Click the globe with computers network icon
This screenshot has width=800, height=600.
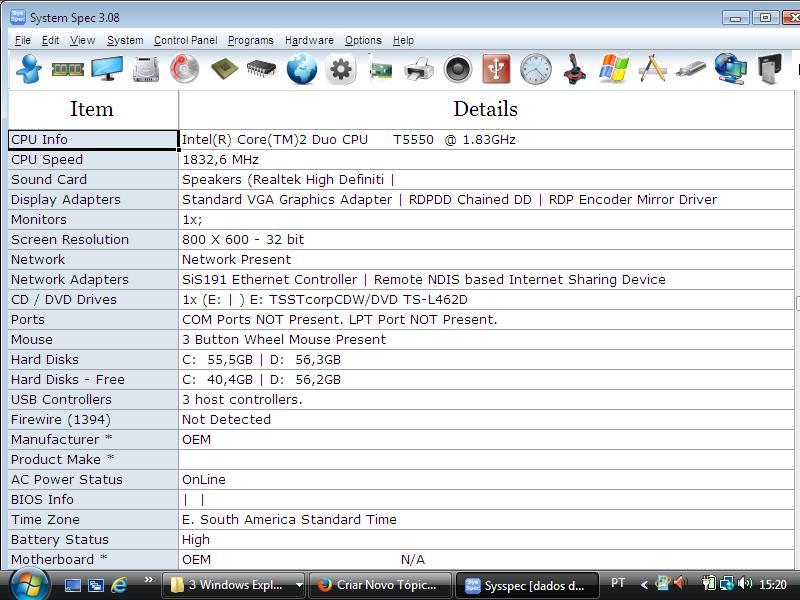coord(730,68)
